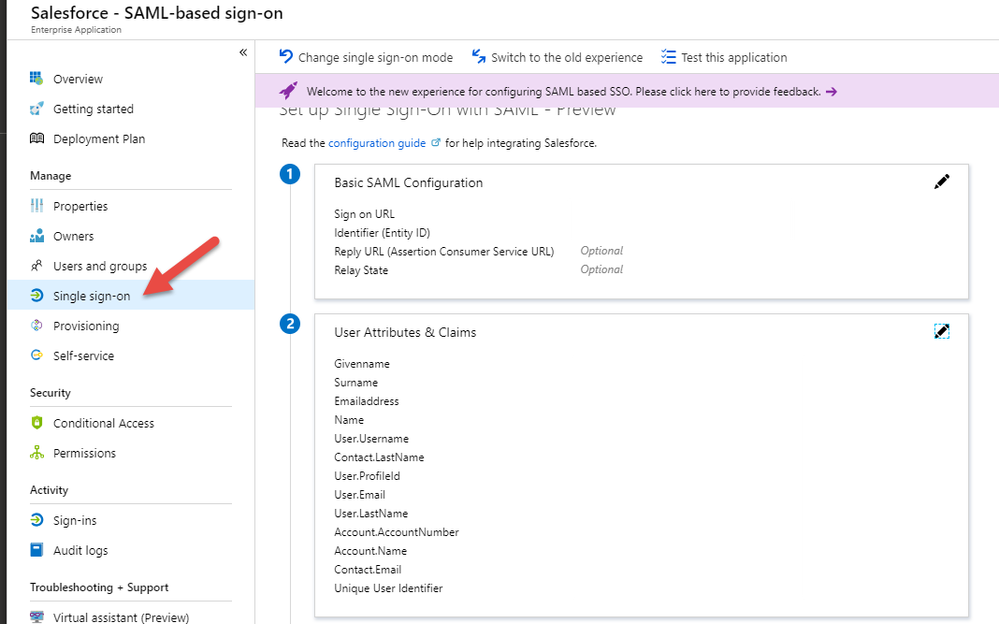Screen dimensions: 999x624
Task: Click the Self-service icon
Action: pos(36,355)
